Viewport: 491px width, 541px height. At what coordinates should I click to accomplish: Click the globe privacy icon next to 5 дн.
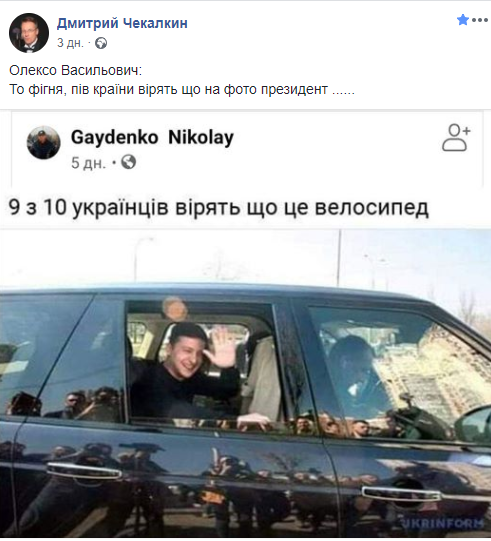(x=128, y=162)
